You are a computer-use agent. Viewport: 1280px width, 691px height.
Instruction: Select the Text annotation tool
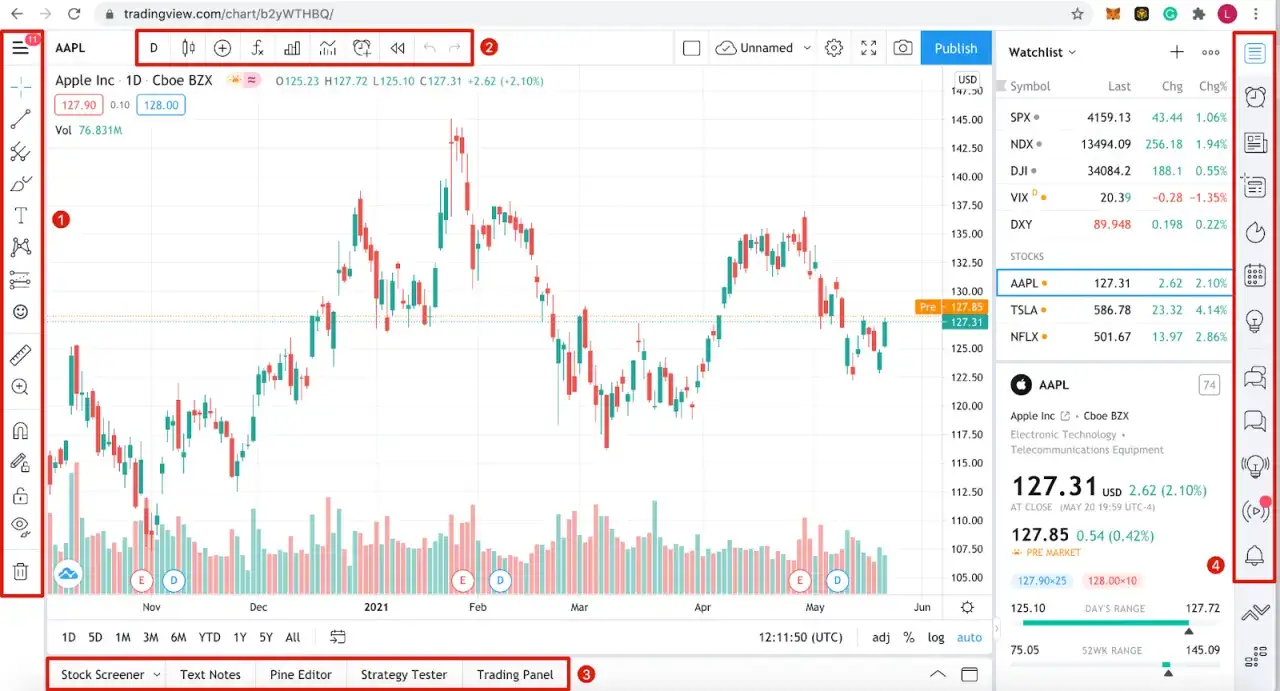(x=20, y=214)
